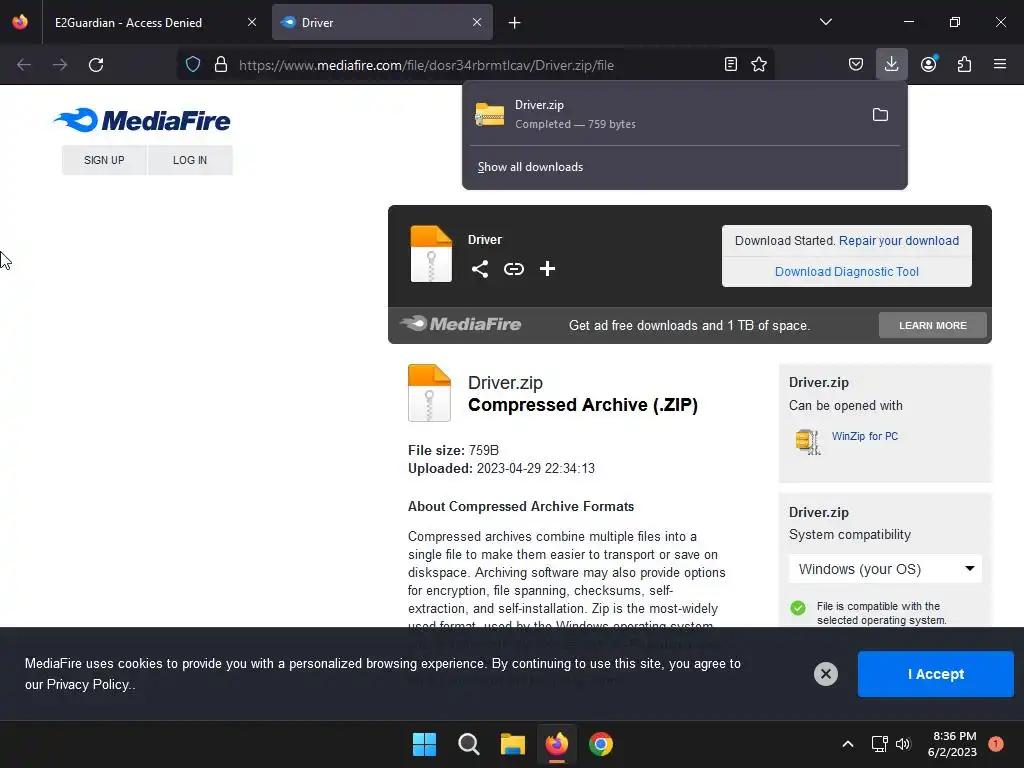Toggle reader view icon in address bar
This screenshot has height=768, width=1024.
coord(731,64)
